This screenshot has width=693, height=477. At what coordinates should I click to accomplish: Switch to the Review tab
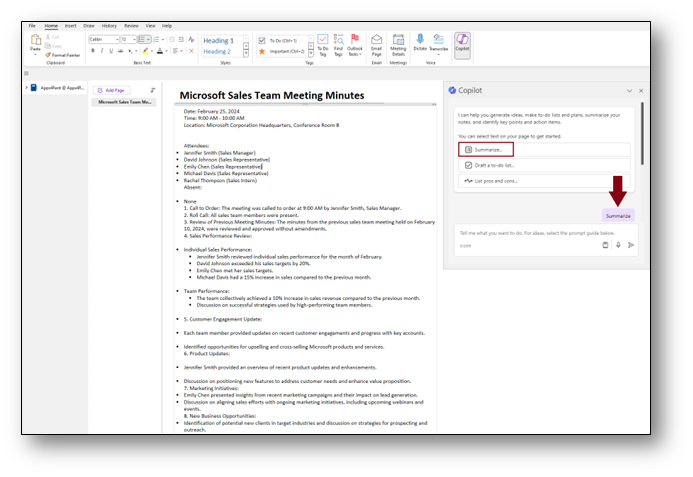[x=131, y=26]
